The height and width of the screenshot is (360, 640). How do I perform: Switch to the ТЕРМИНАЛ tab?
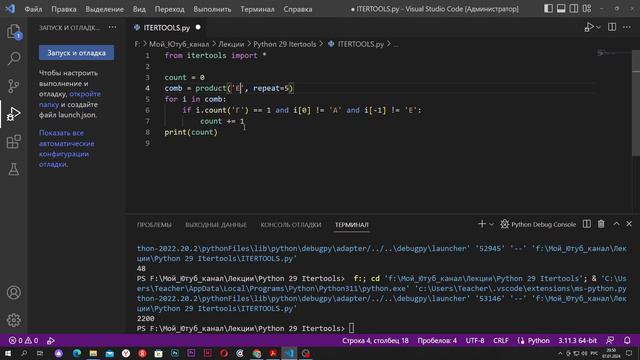tap(351, 225)
